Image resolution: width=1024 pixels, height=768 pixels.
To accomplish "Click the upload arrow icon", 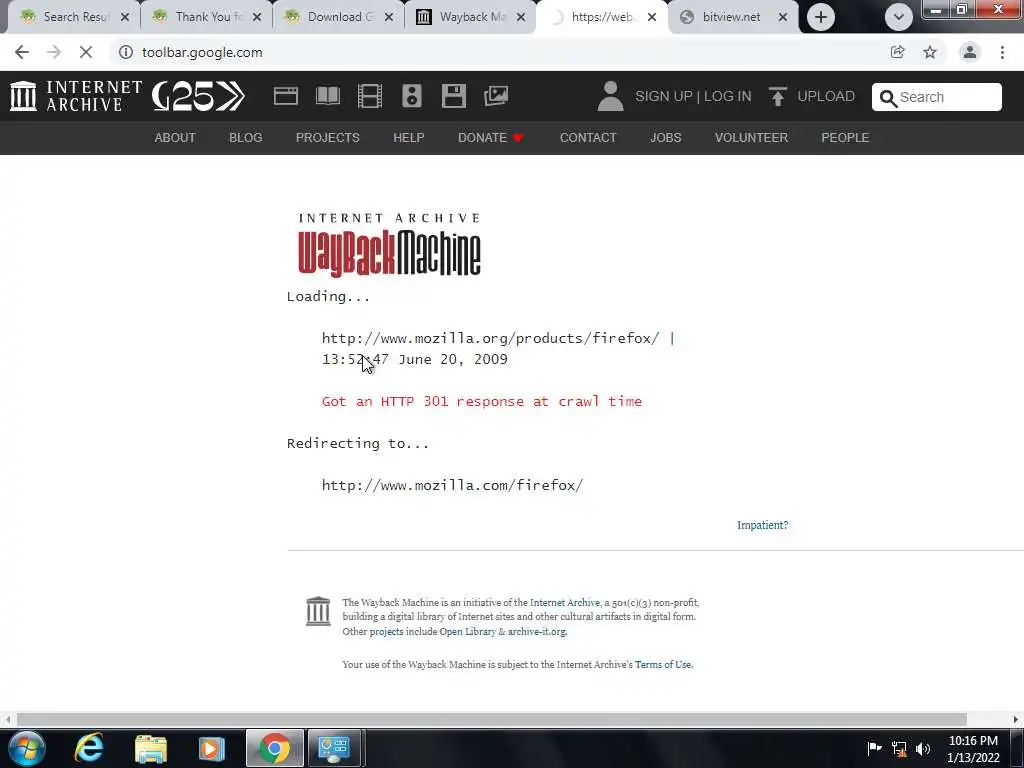I will [x=777, y=96].
